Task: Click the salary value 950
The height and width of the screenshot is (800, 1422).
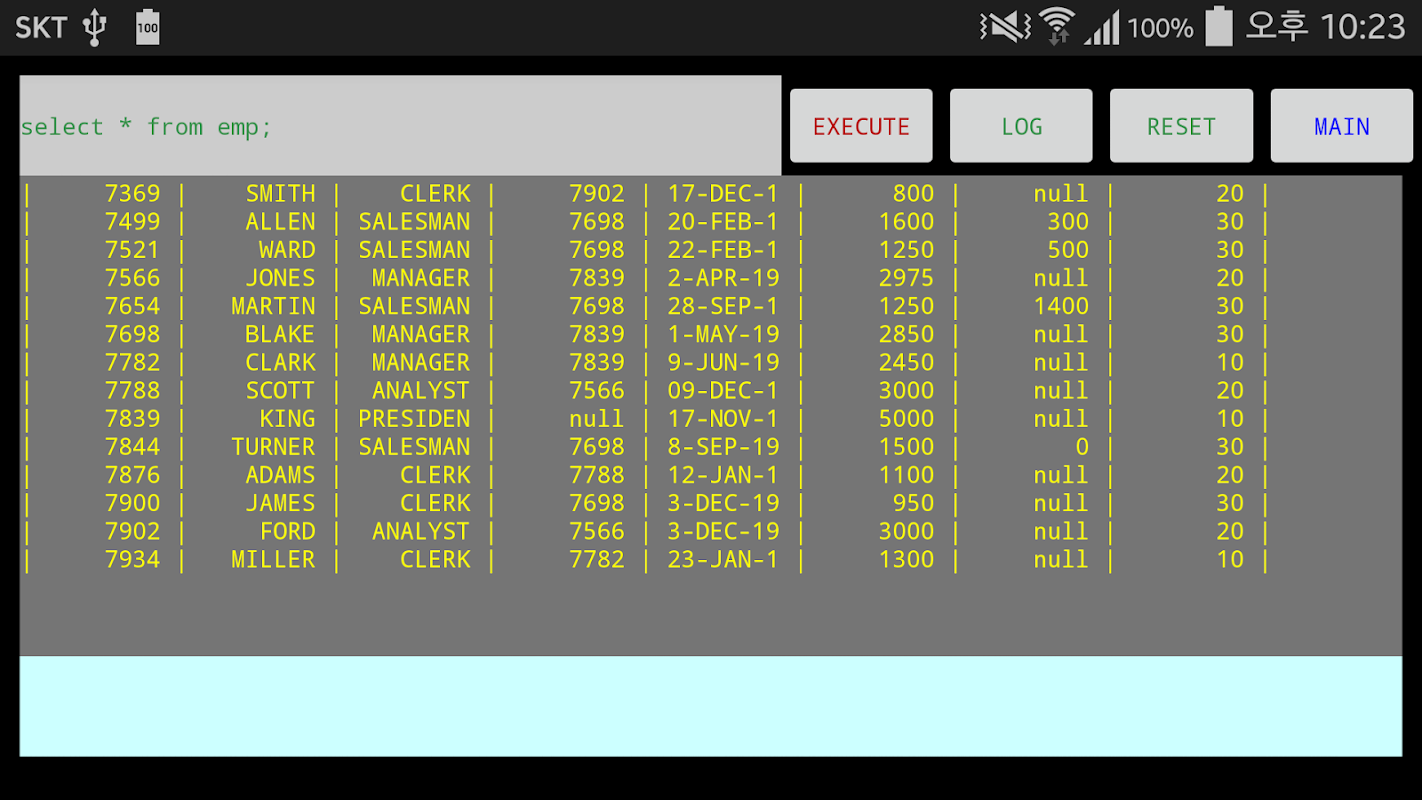Action: coord(913,503)
